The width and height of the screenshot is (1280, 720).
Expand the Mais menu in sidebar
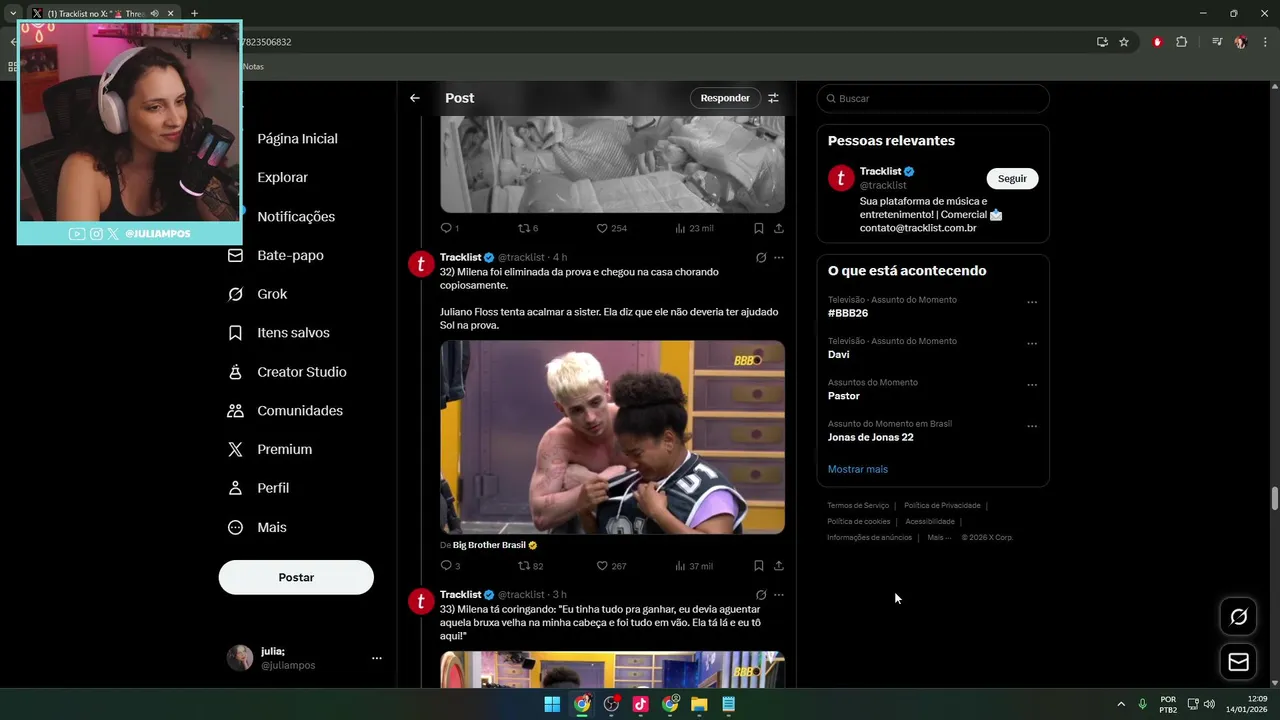pos(258,527)
